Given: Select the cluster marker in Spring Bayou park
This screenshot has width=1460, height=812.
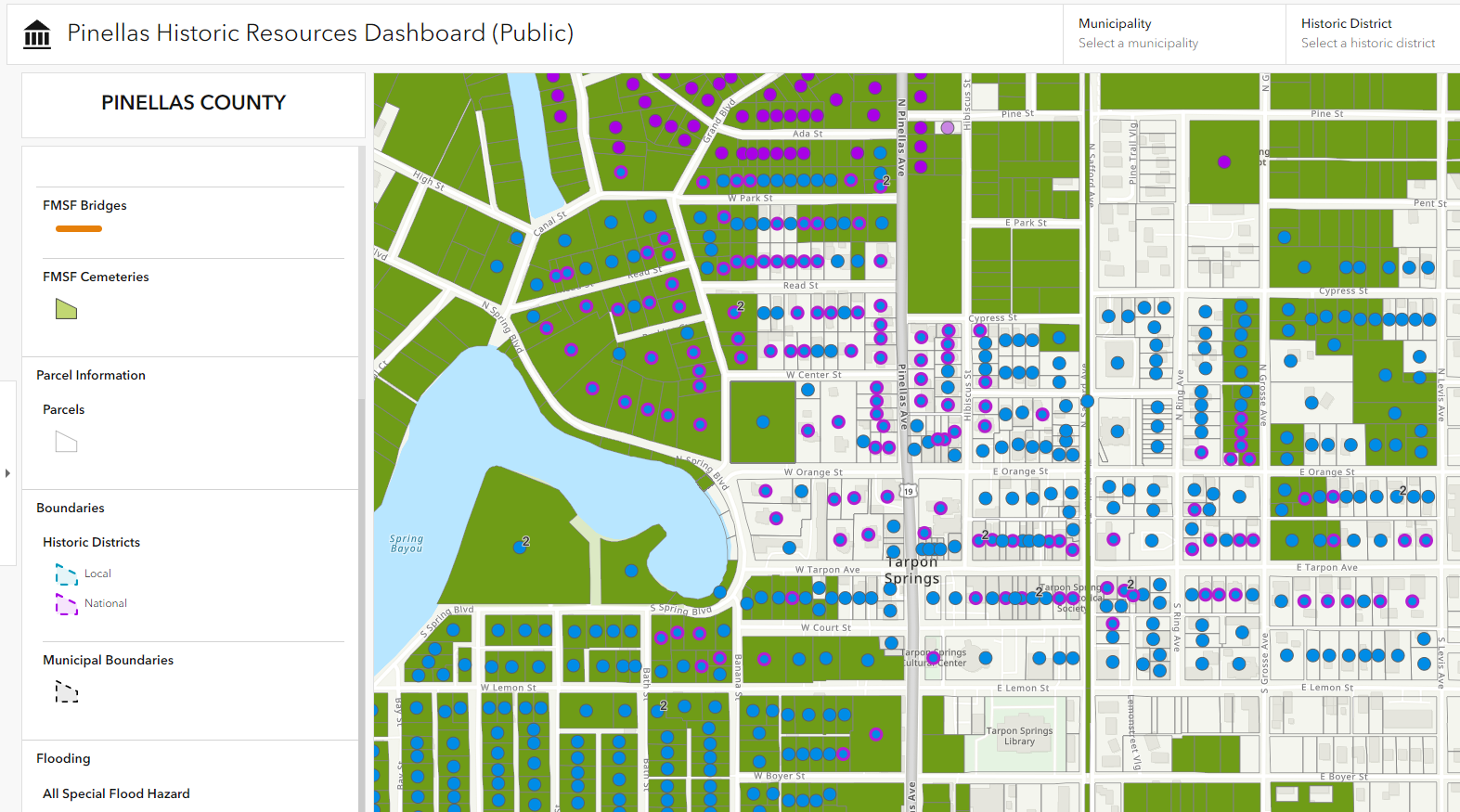Looking at the screenshot, I should [520, 547].
